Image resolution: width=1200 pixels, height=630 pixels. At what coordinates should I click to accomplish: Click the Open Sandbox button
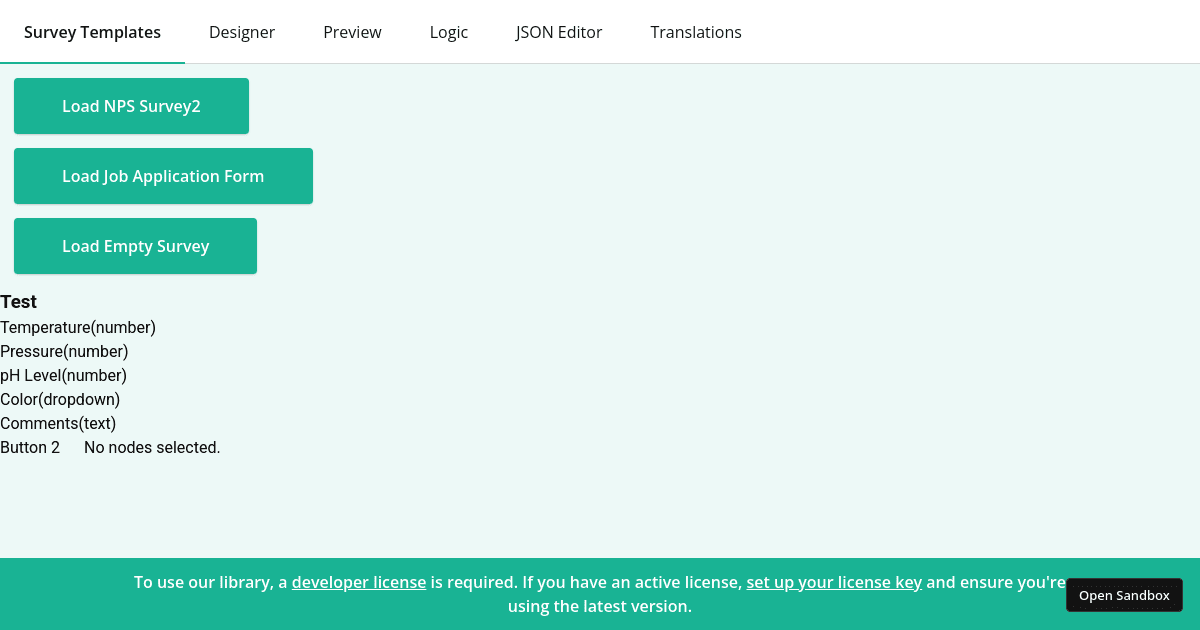[x=1124, y=595]
